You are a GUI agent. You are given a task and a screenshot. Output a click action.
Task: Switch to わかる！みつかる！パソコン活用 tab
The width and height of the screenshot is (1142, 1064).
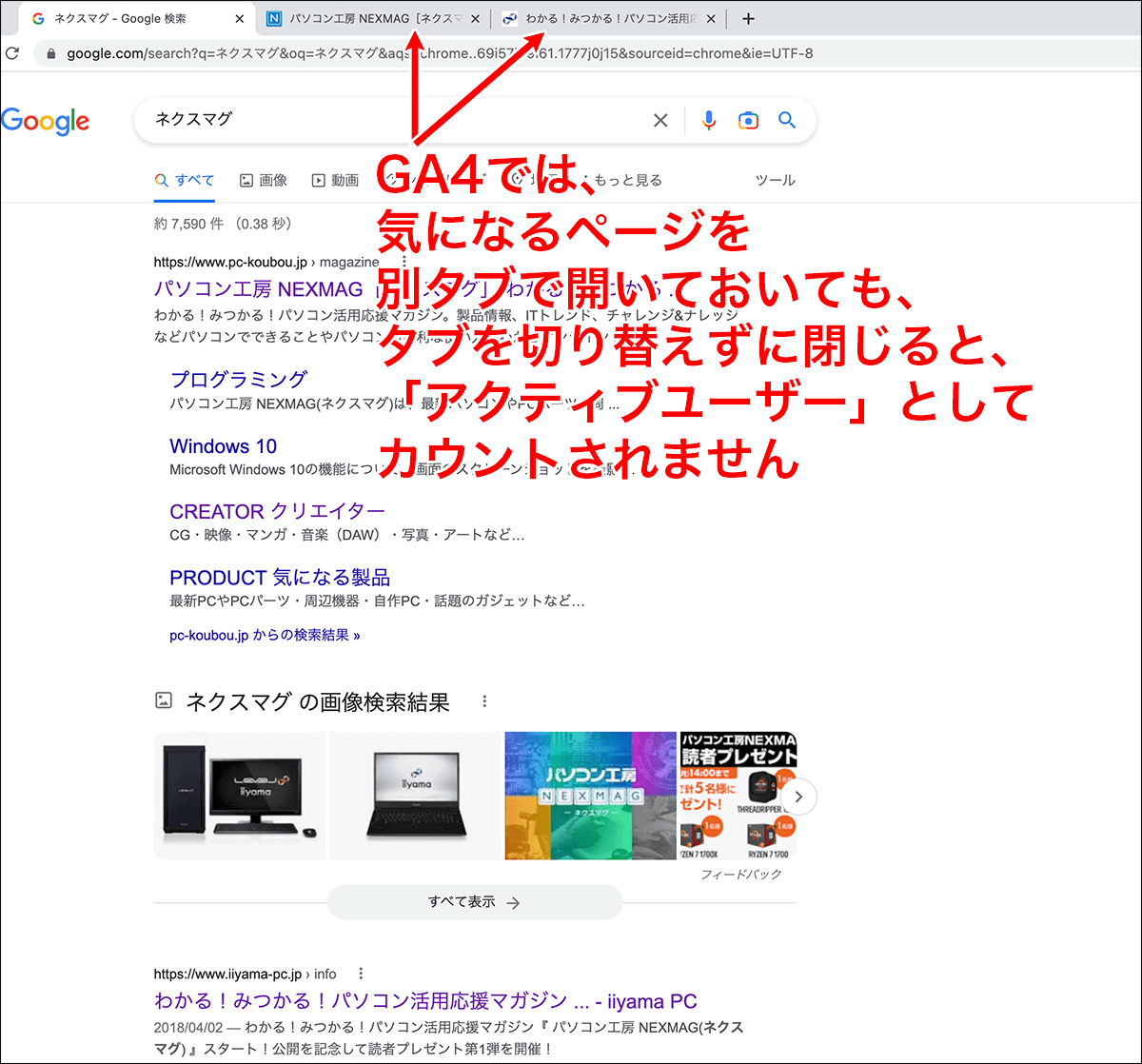609,18
